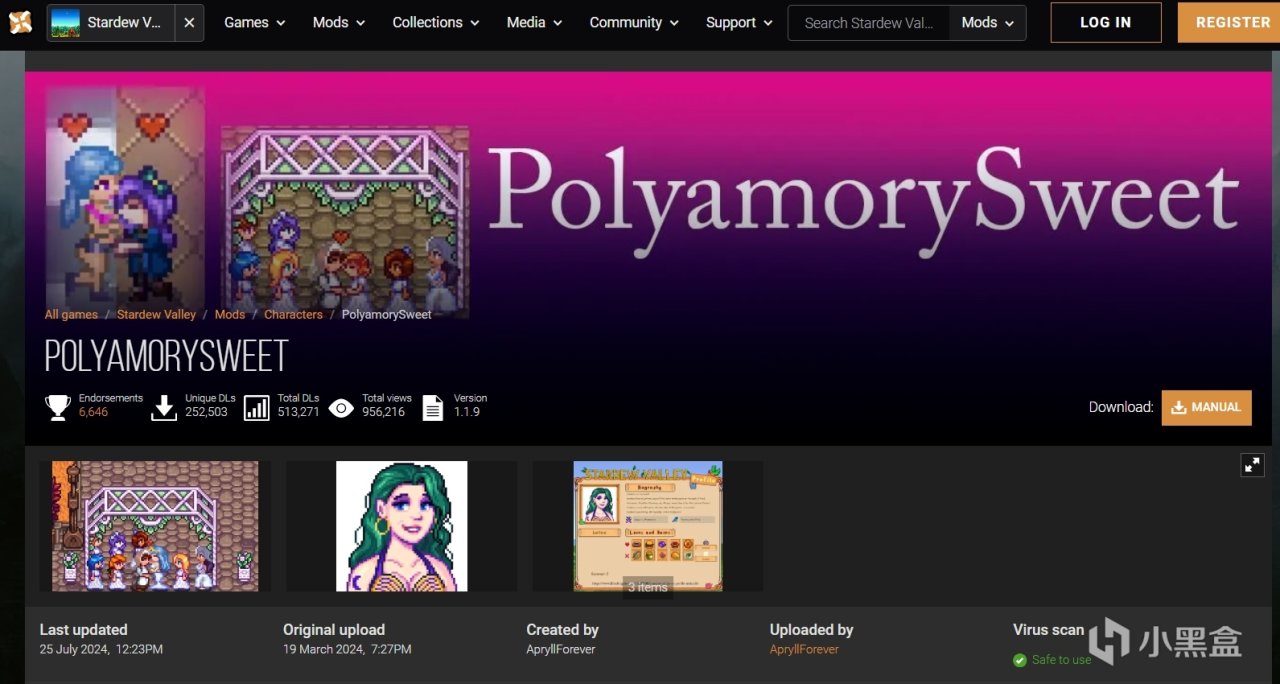
Task: Click the REGISTER button
Action: coord(1231,22)
